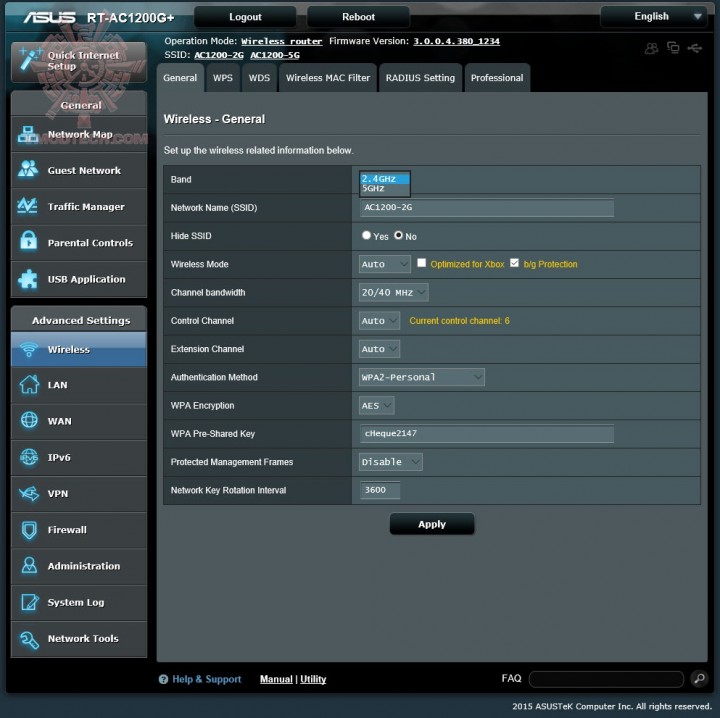
Task: Click 'Current control channel: 6' text
Action: 459,321
